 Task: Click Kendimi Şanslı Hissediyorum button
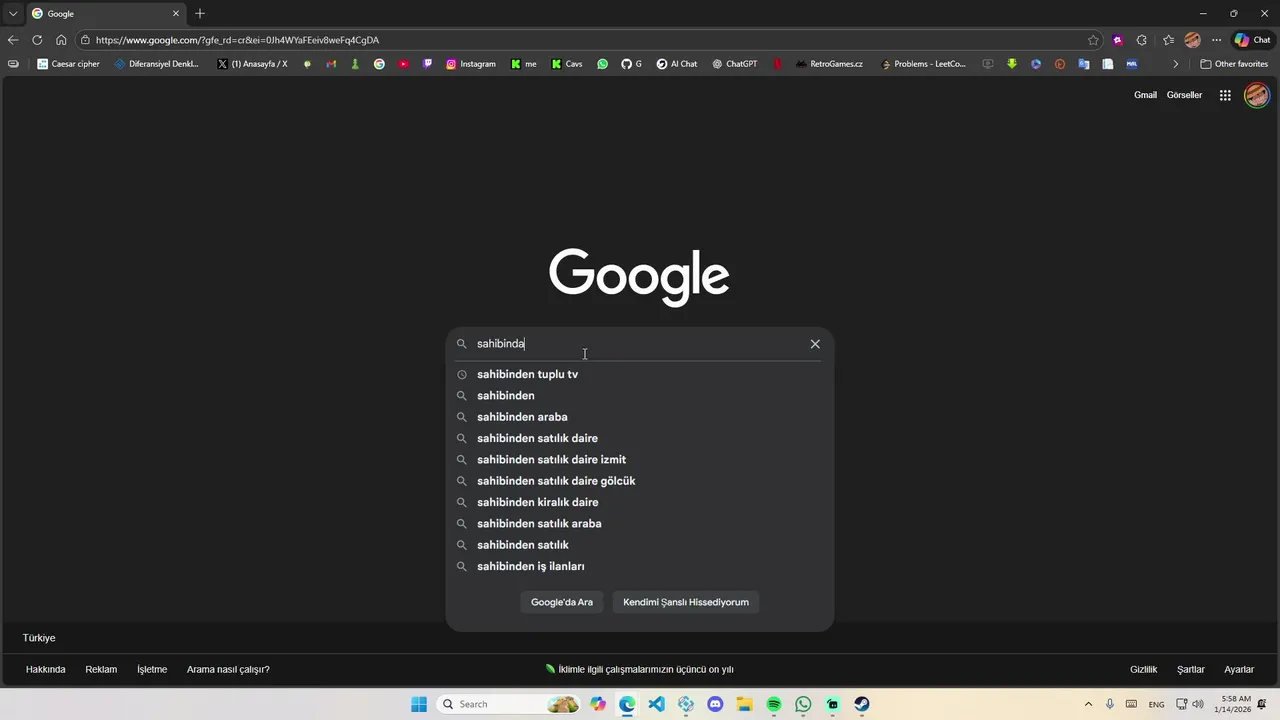click(x=686, y=602)
